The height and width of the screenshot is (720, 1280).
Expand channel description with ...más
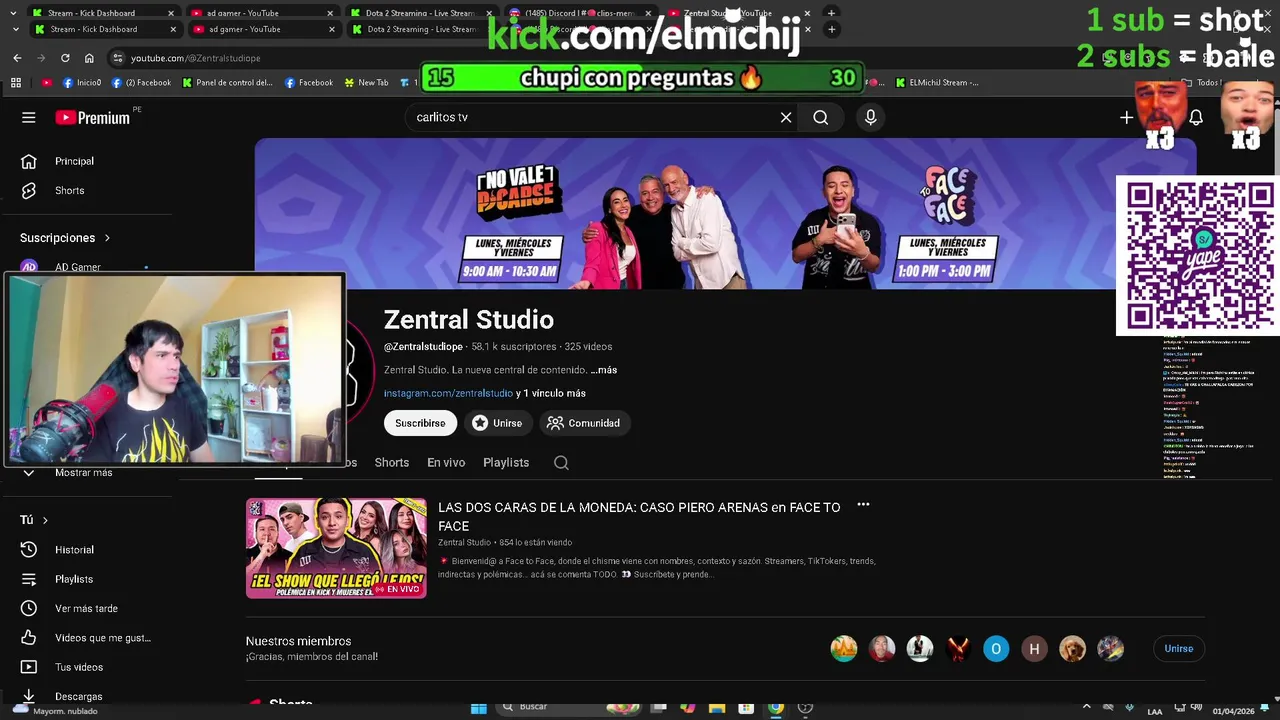click(x=604, y=370)
